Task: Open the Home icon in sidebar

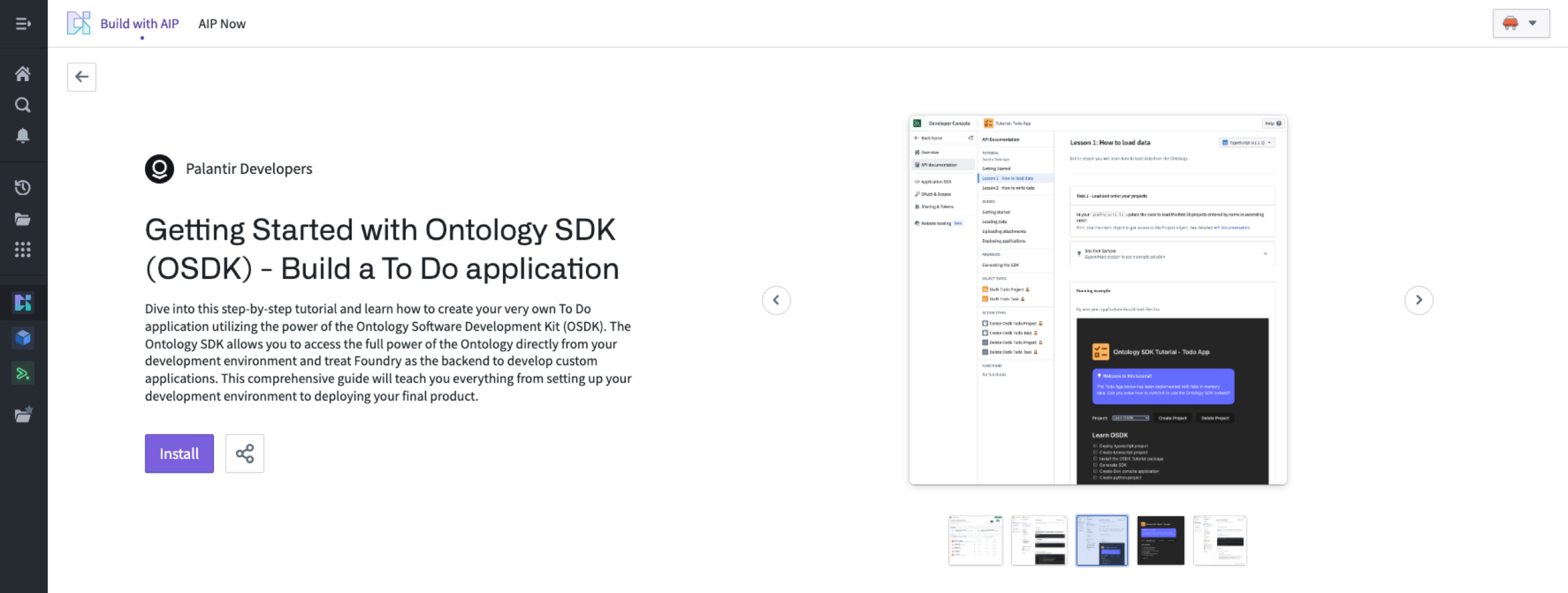Action: (x=23, y=74)
